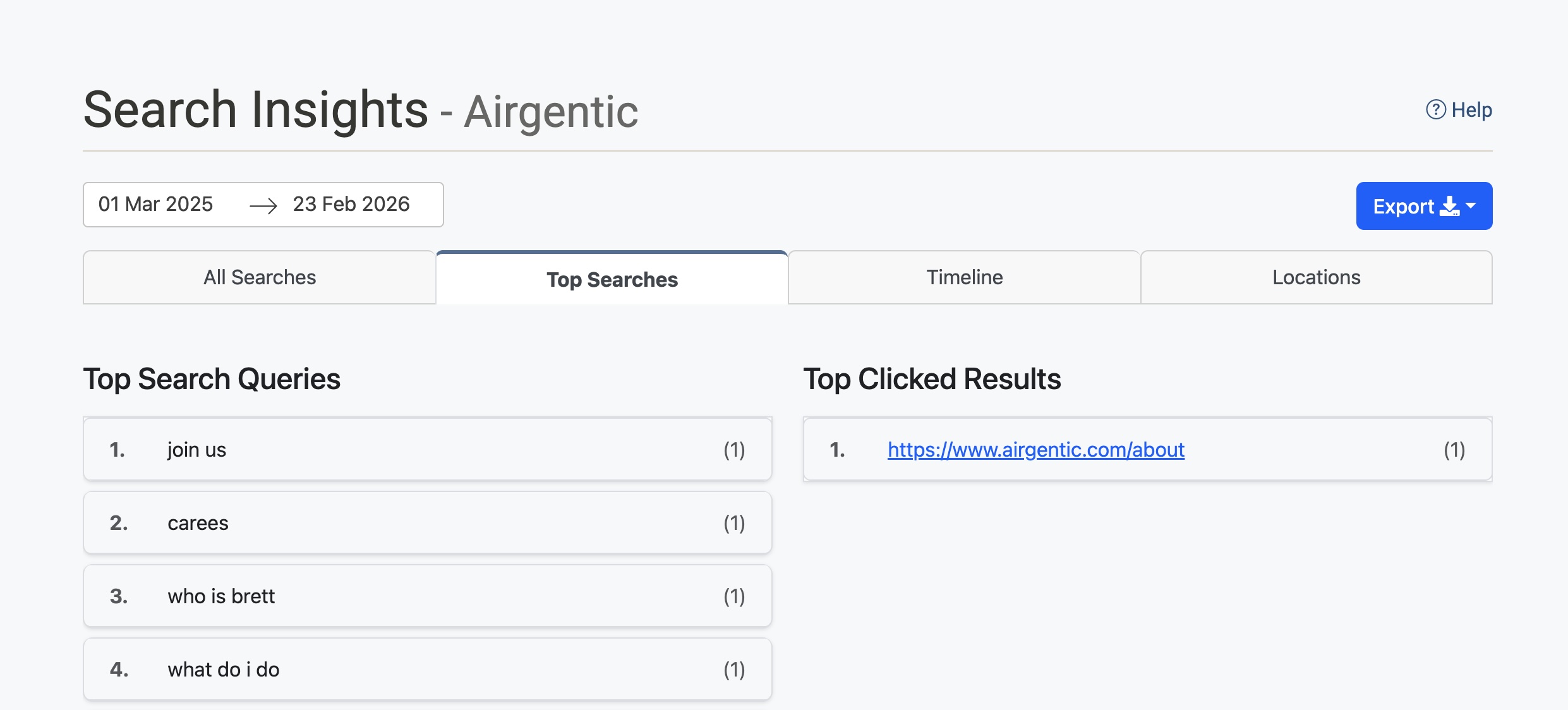This screenshot has height=710, width=1568.
Task: Edit the end date 23 Feb 2026
Action: pos(351,204)
